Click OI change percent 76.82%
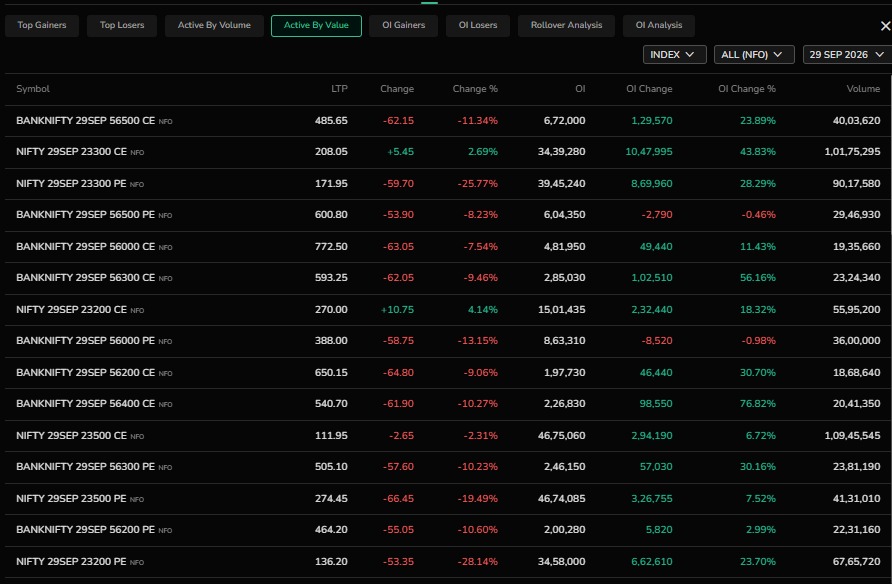This screenshot has width=892, height=584. tap(758, 404)
